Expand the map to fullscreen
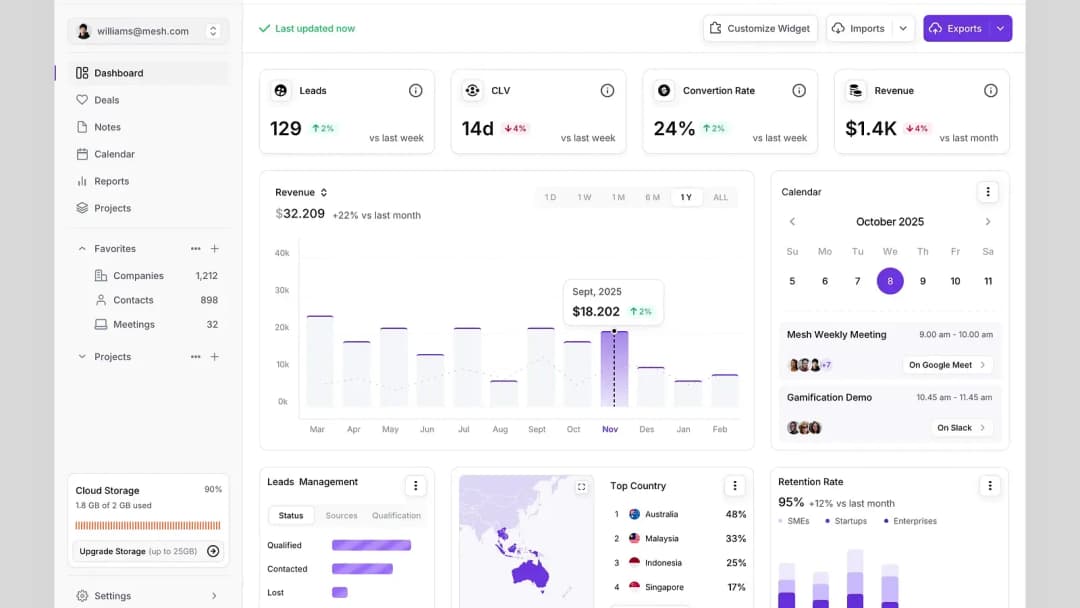This screenshot has height=608, width=1080. coord(581,487)
